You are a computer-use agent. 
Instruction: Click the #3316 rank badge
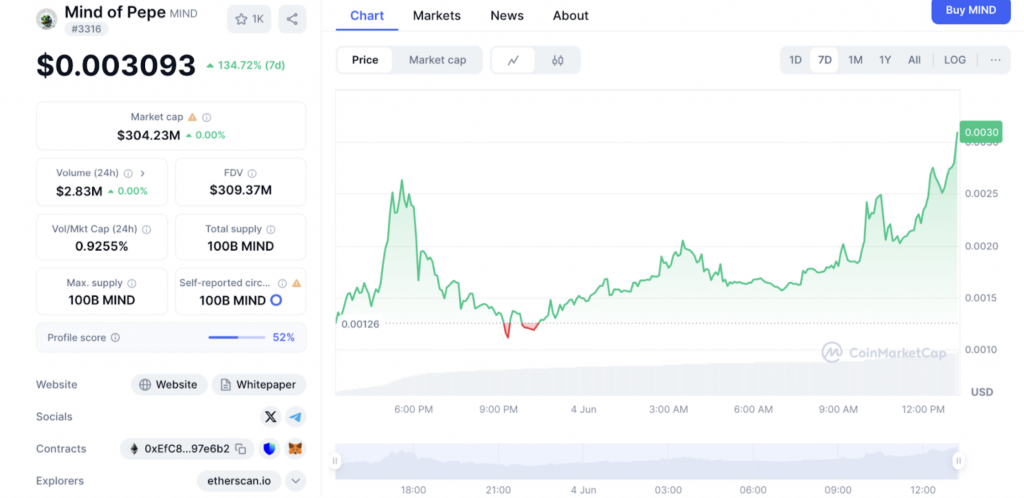(86, 29)
